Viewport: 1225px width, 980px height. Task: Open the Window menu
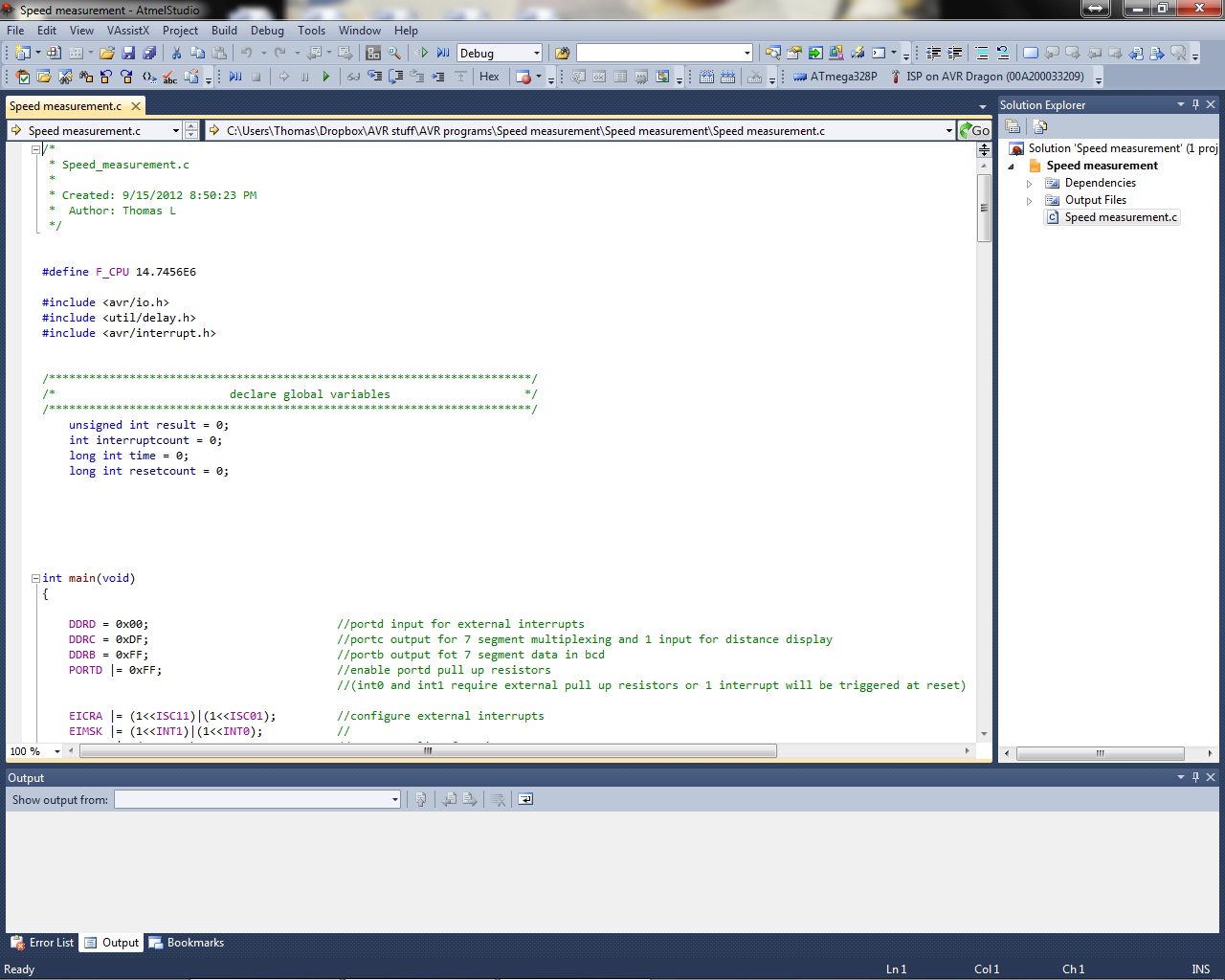[x=359, y=30]
